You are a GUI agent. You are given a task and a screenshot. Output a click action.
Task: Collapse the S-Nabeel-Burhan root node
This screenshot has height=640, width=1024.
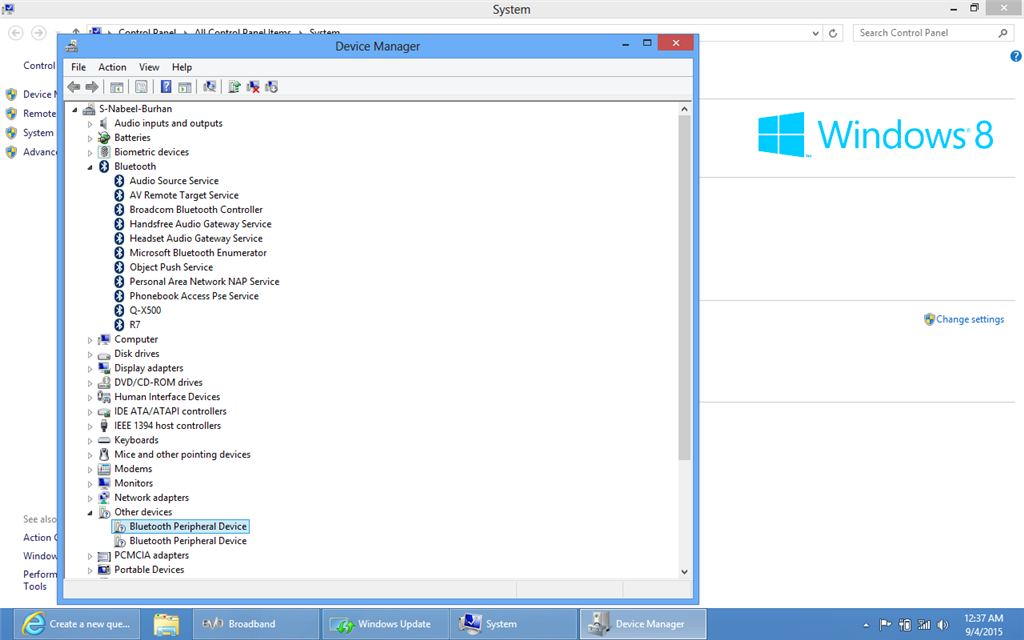click(75, 110)
